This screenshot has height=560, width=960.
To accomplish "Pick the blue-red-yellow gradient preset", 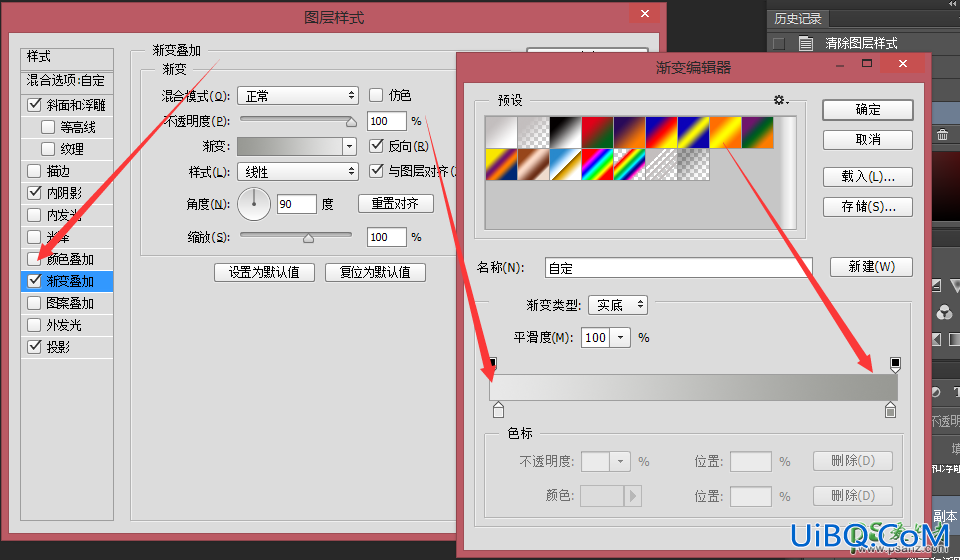I will point(661,132).
